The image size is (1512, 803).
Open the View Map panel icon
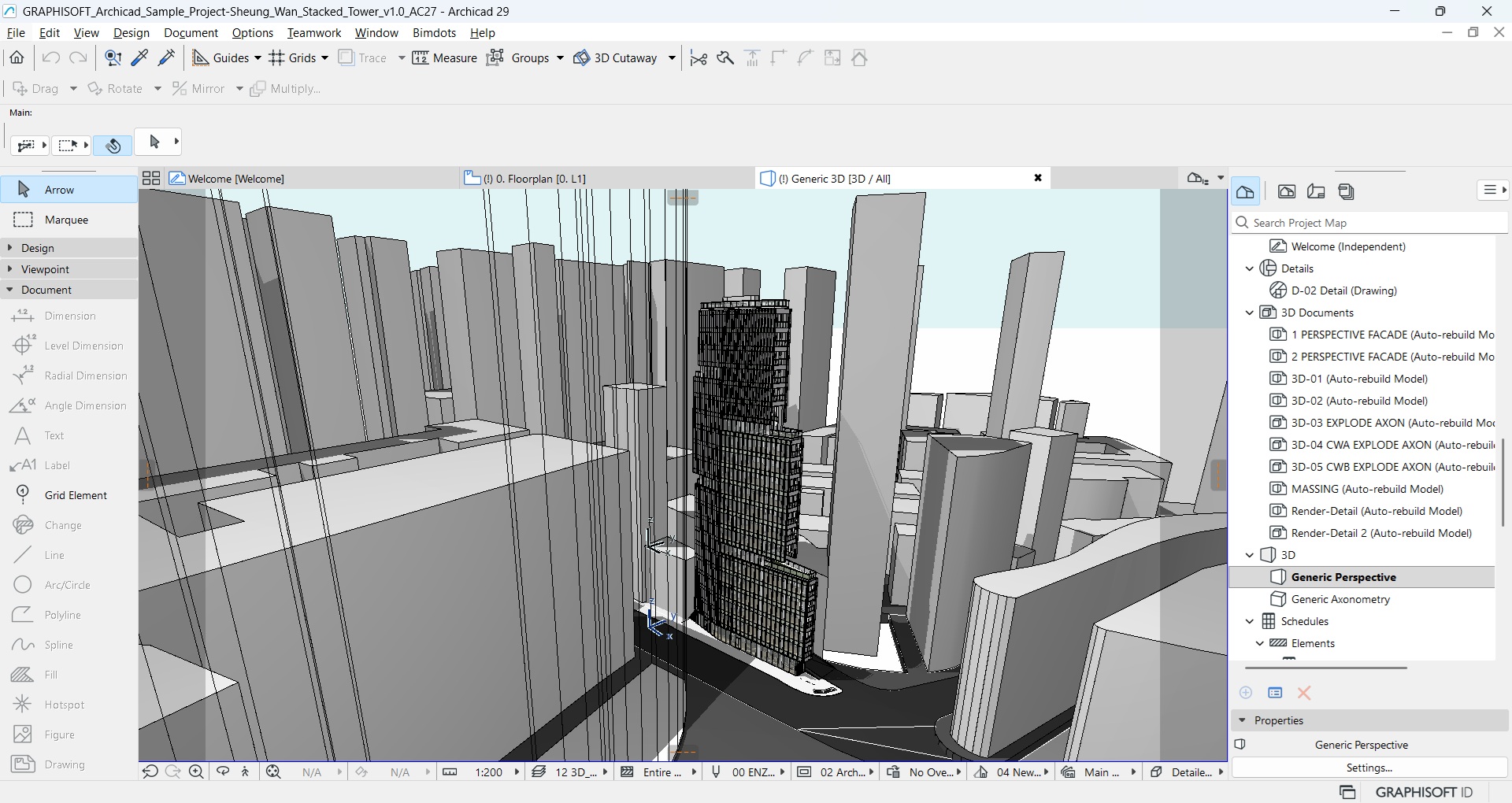pyautogui.click(x=1287, y=191)
